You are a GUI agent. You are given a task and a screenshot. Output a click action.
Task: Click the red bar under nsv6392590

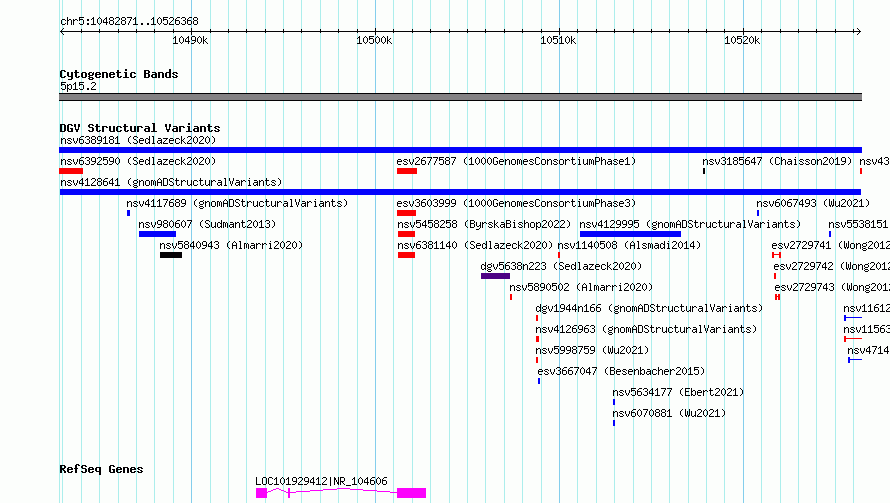pyautogui.click(x=71, y=171)
